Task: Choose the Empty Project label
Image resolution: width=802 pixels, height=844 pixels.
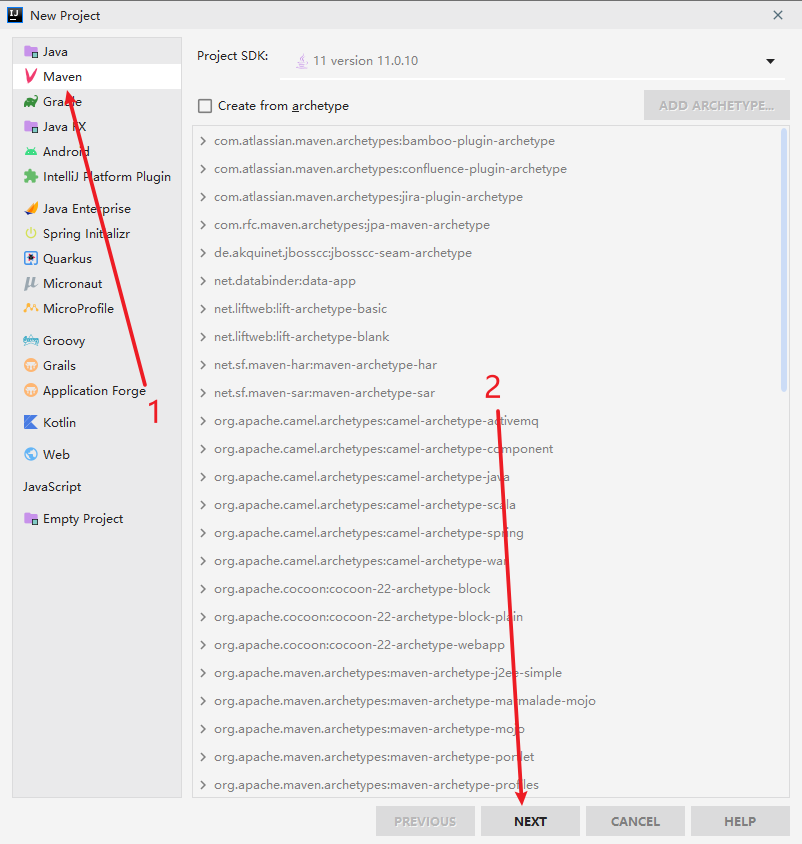Action: 83,519
